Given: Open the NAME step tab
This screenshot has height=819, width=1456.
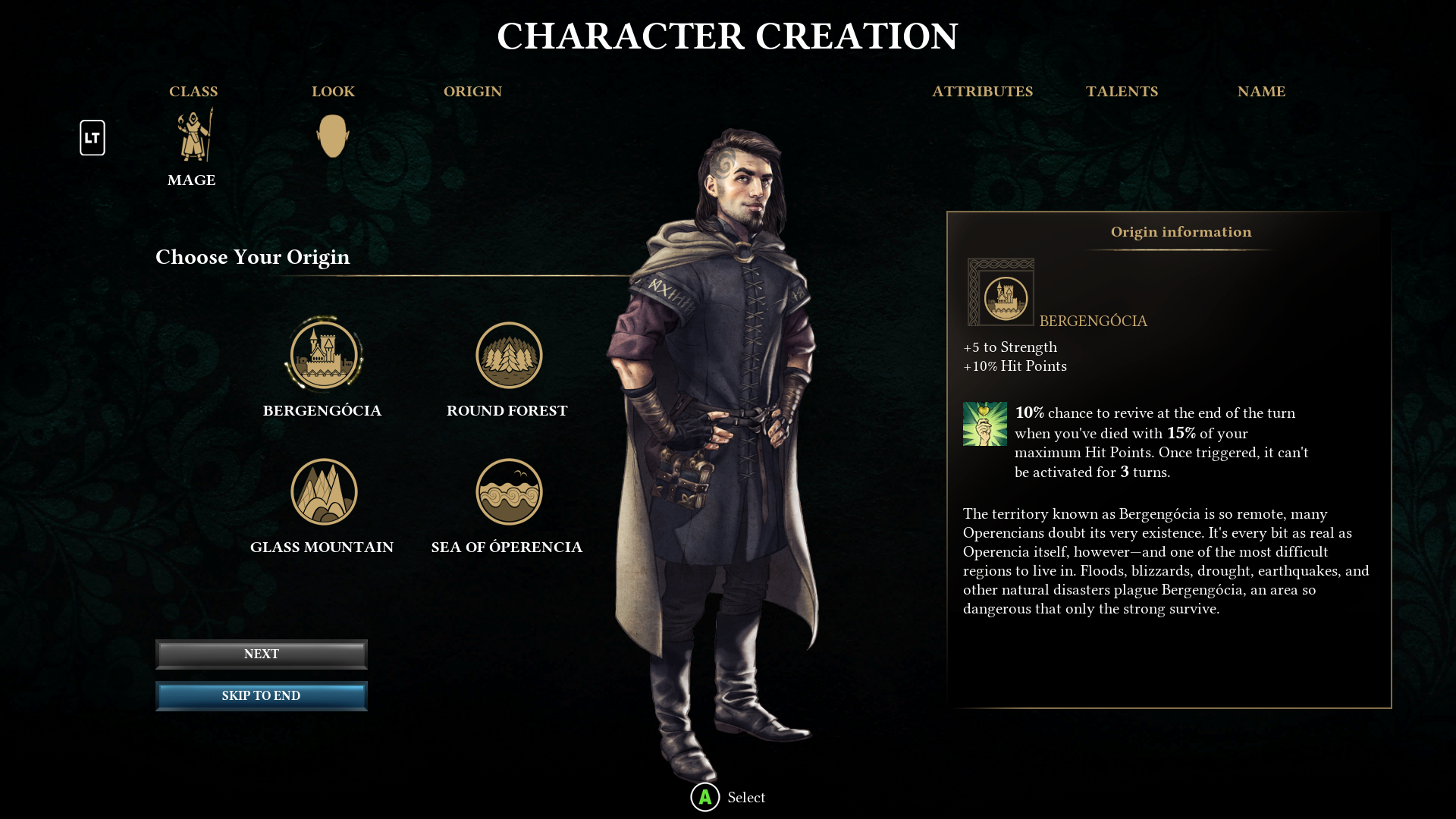Looking at the screenshot, I should pyautogui.click(x=1261, y=92).
